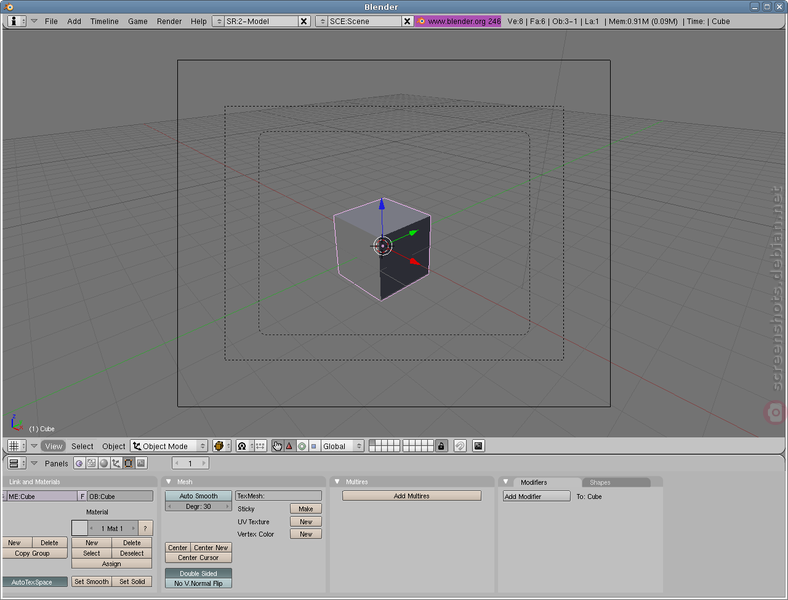Screen dimensions: 788x600
Task: Collapse the Modifiers panel triangle
Action: (506, 481)
